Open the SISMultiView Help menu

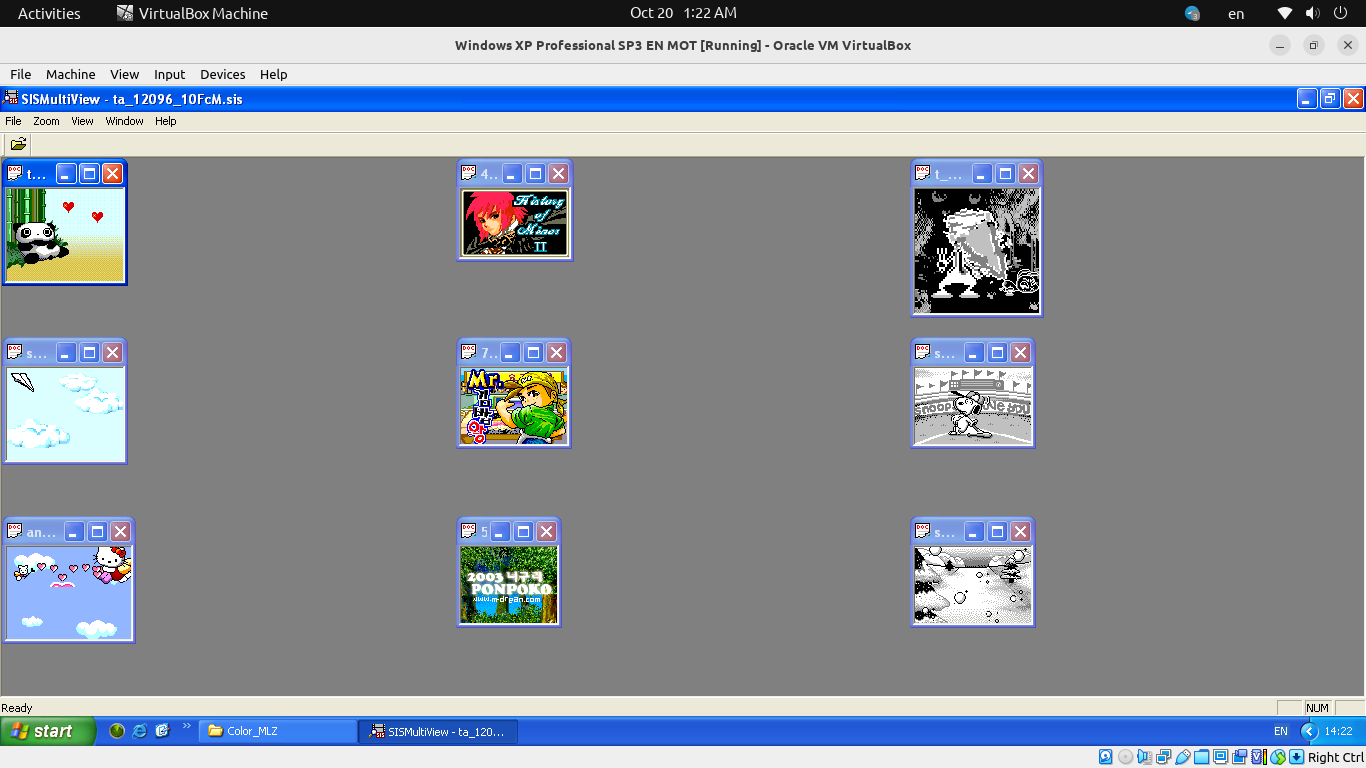coord(166,121)
